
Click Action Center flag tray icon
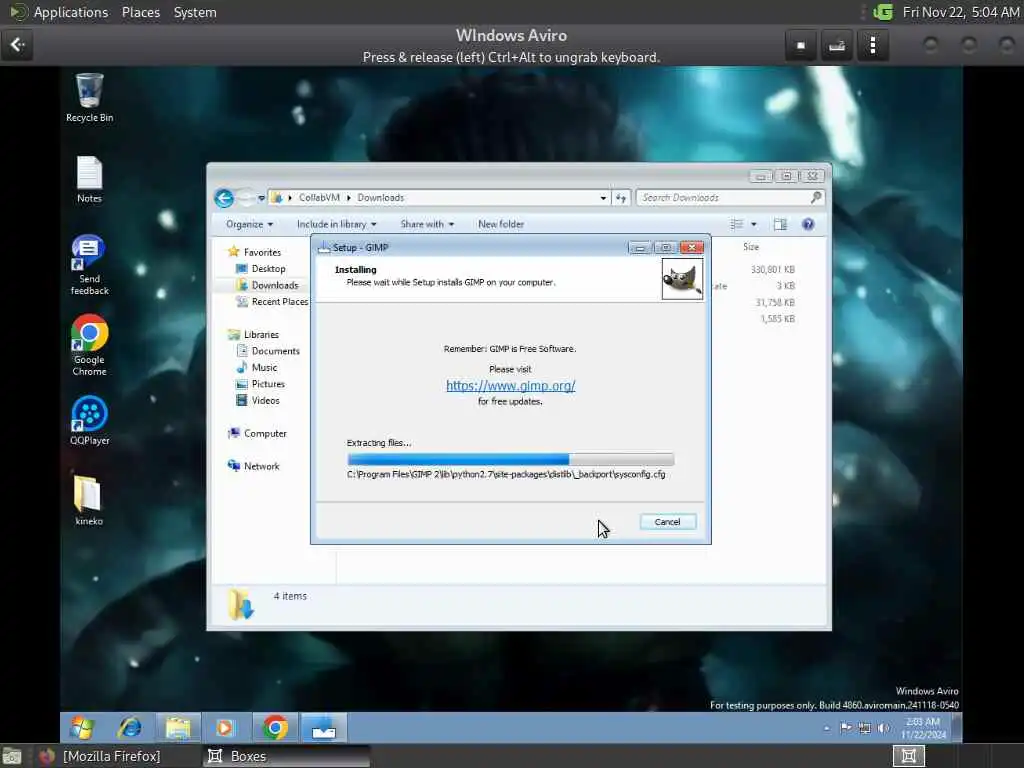[x=846, y=728]
